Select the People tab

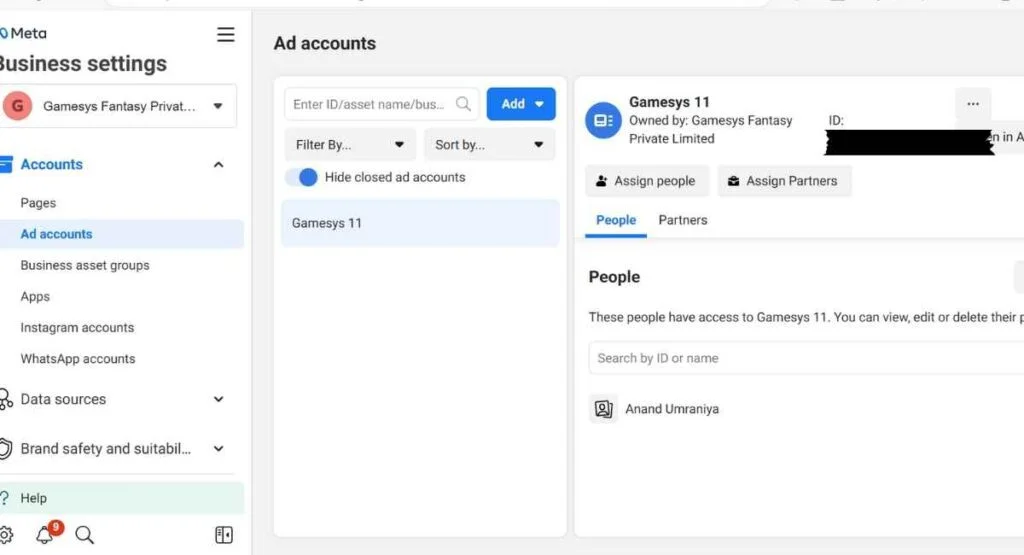point(616,220)
